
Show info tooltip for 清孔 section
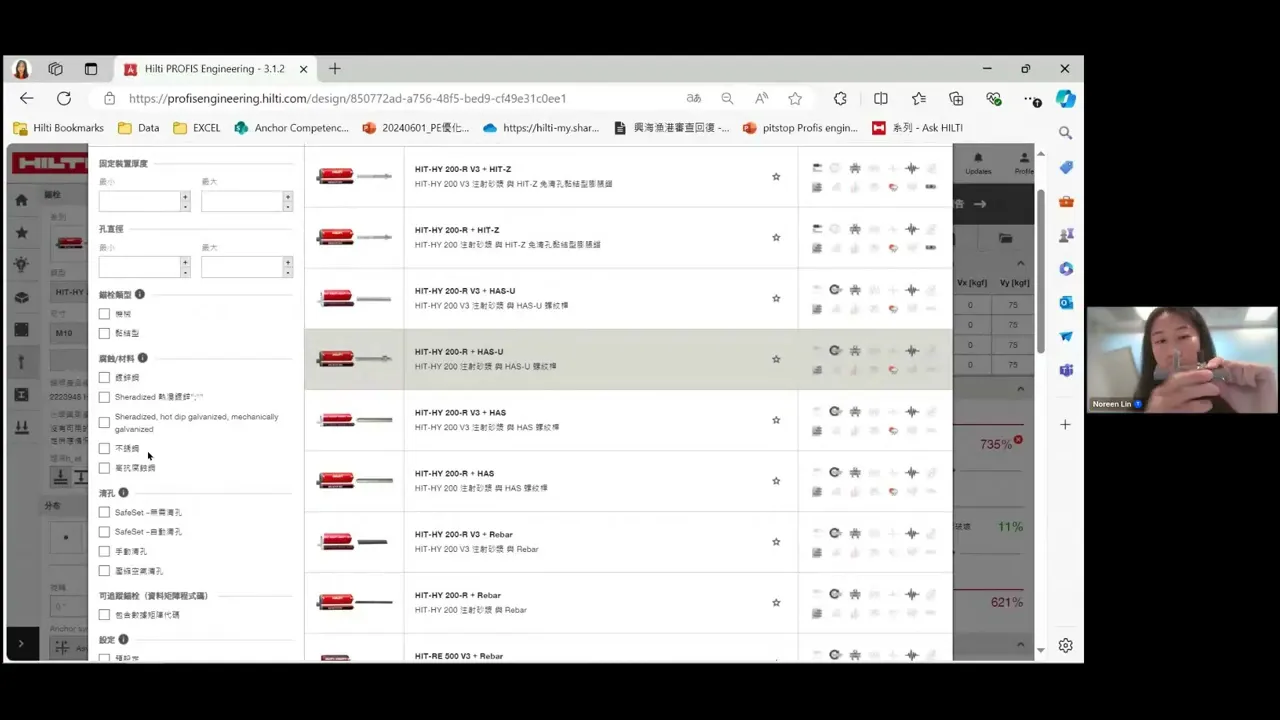click(124, 493)
